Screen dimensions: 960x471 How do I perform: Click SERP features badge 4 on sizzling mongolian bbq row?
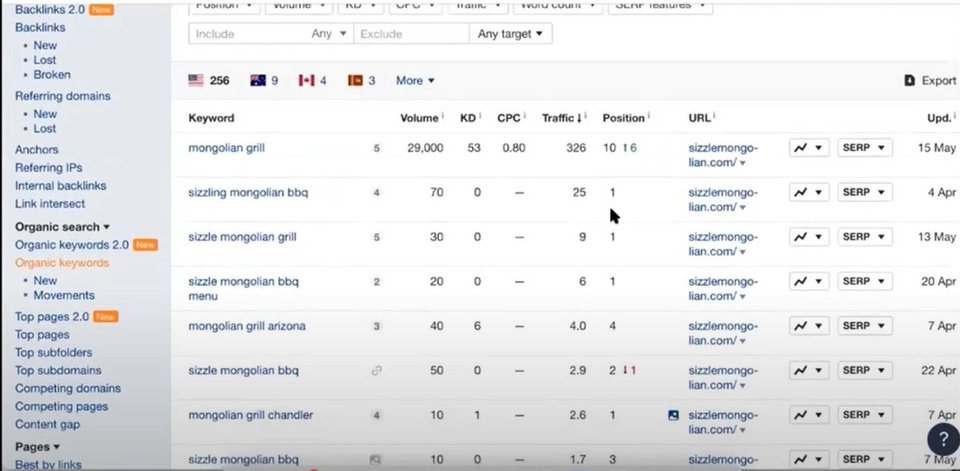tap(377, 193)
